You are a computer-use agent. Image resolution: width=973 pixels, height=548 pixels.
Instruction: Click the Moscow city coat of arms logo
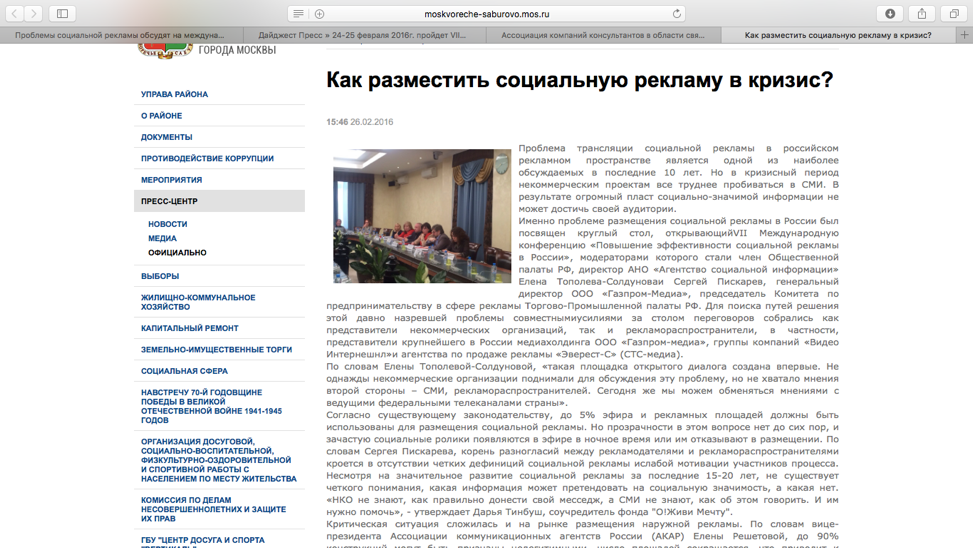coord(164,51)
